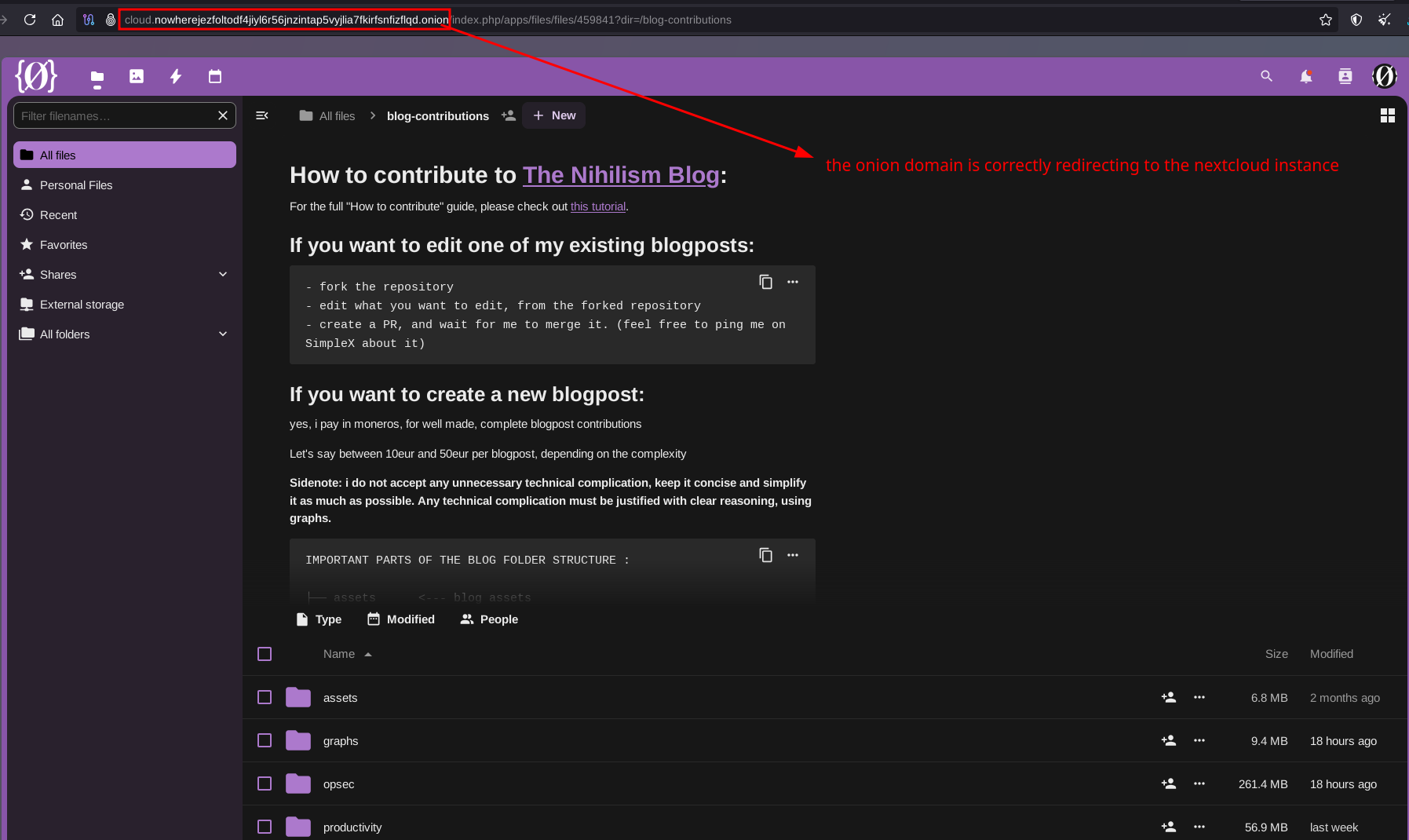Open the browser shield security icon
Viewport: 1409px width, 840px height.
pyautogui.click(x=1356, y=20)
